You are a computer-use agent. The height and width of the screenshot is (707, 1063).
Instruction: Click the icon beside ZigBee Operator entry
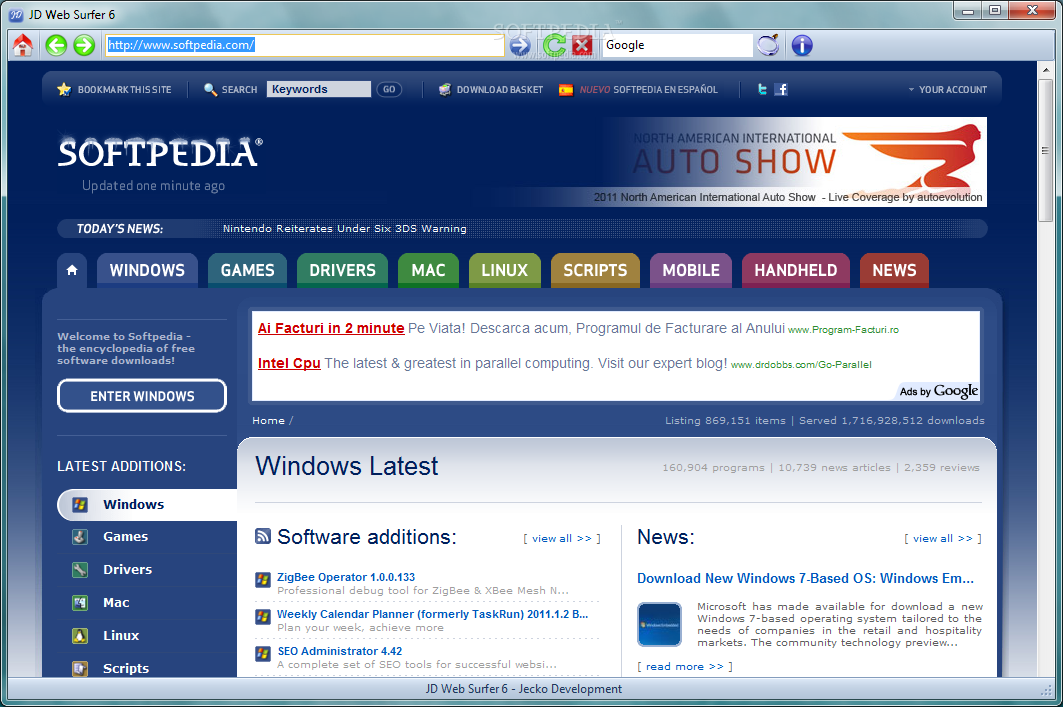pyautogui.click(x=263, y=580)
